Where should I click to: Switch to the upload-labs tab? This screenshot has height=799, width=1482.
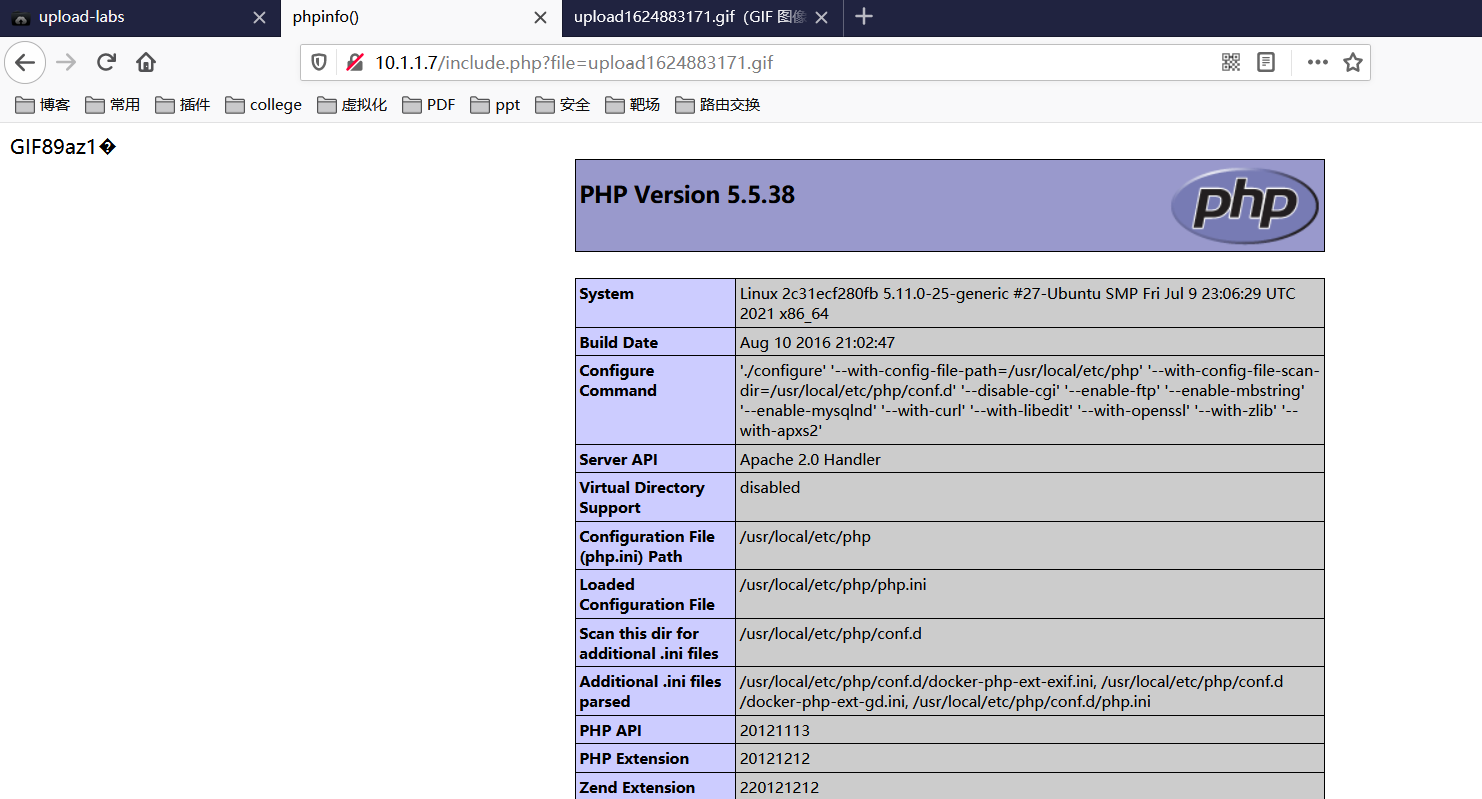140,17
